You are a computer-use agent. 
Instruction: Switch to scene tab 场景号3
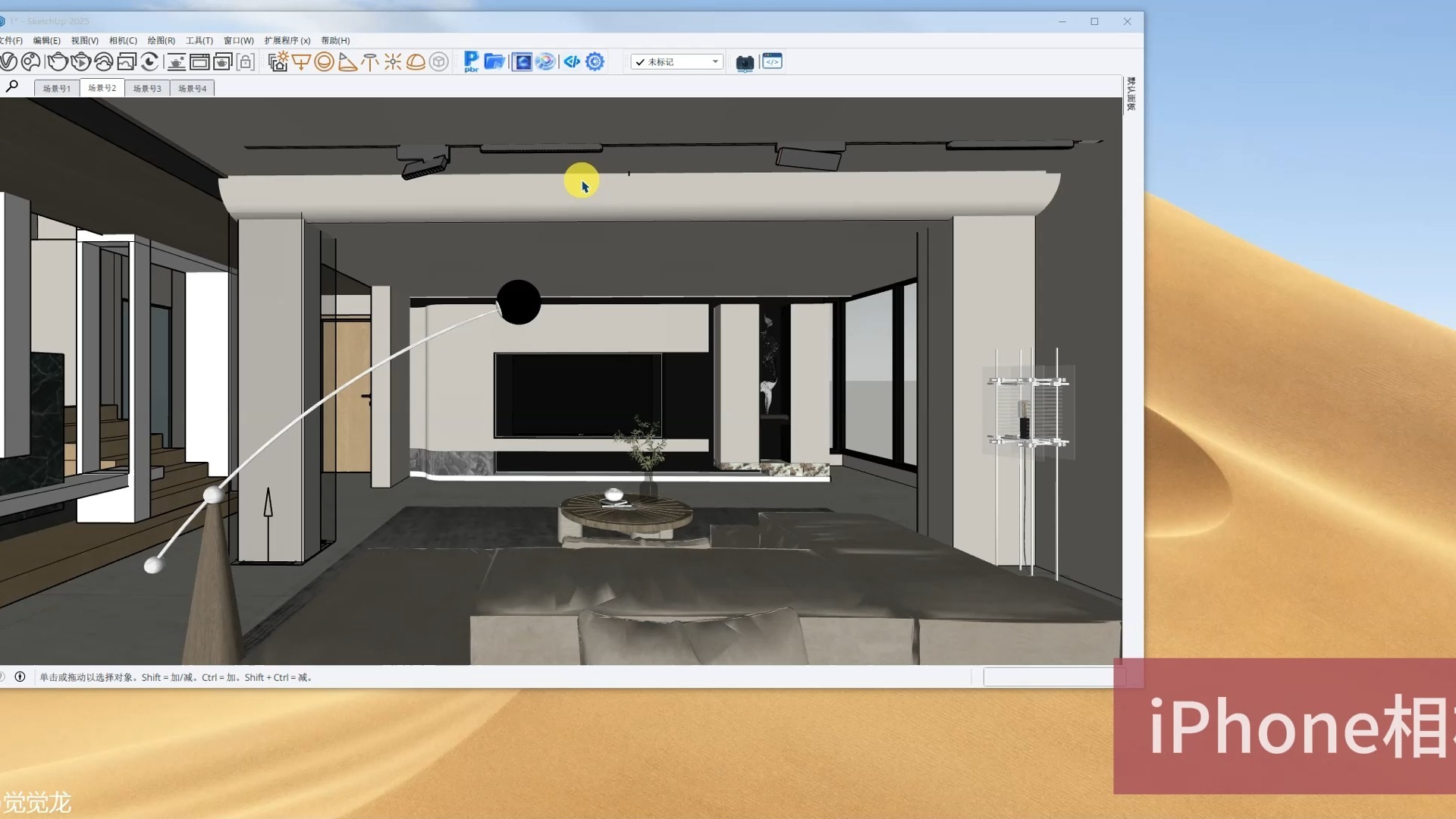pyautogui.click(x=147, y=88)
